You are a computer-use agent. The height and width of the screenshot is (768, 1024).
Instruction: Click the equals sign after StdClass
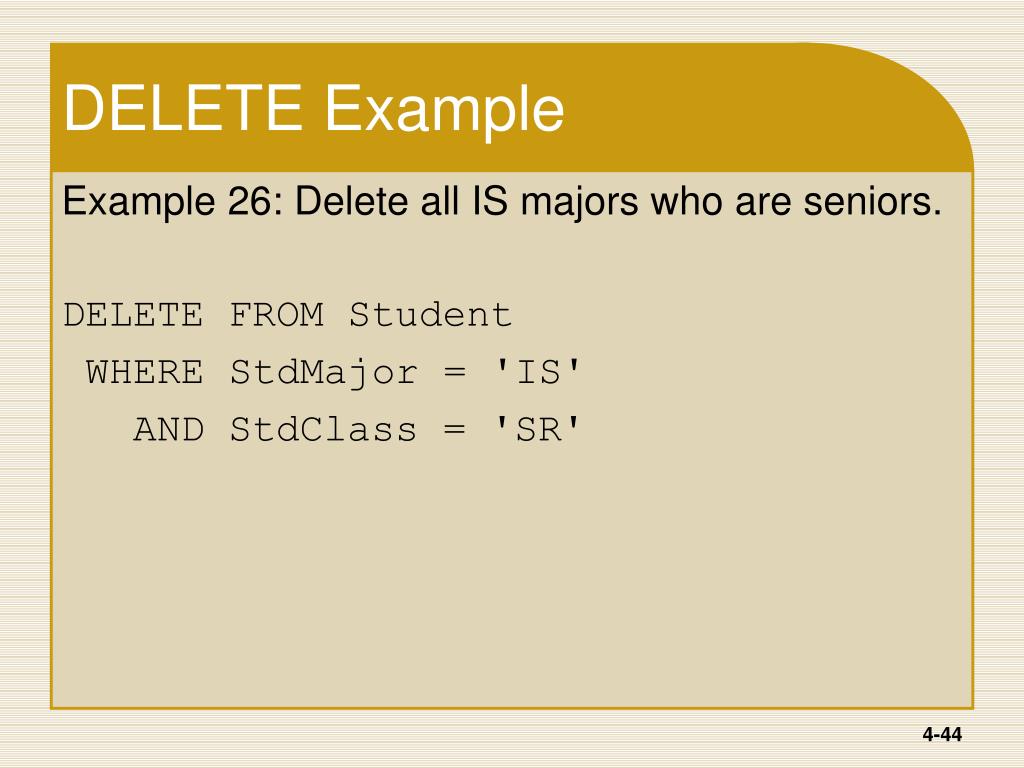click(x=455, y=430)
